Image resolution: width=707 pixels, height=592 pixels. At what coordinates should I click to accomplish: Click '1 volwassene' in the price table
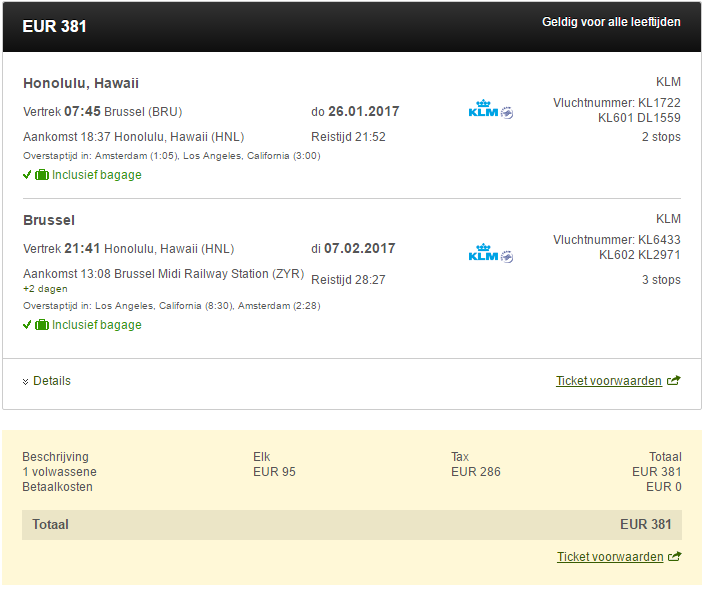click(60, 472)
